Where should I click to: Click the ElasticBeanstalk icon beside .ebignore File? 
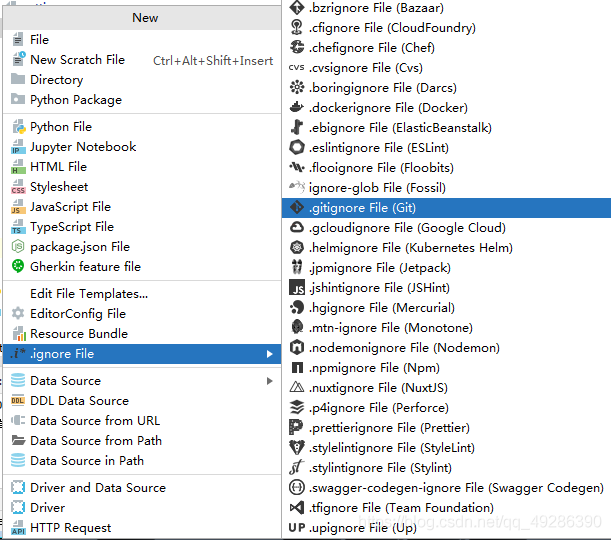coord(297,127)
